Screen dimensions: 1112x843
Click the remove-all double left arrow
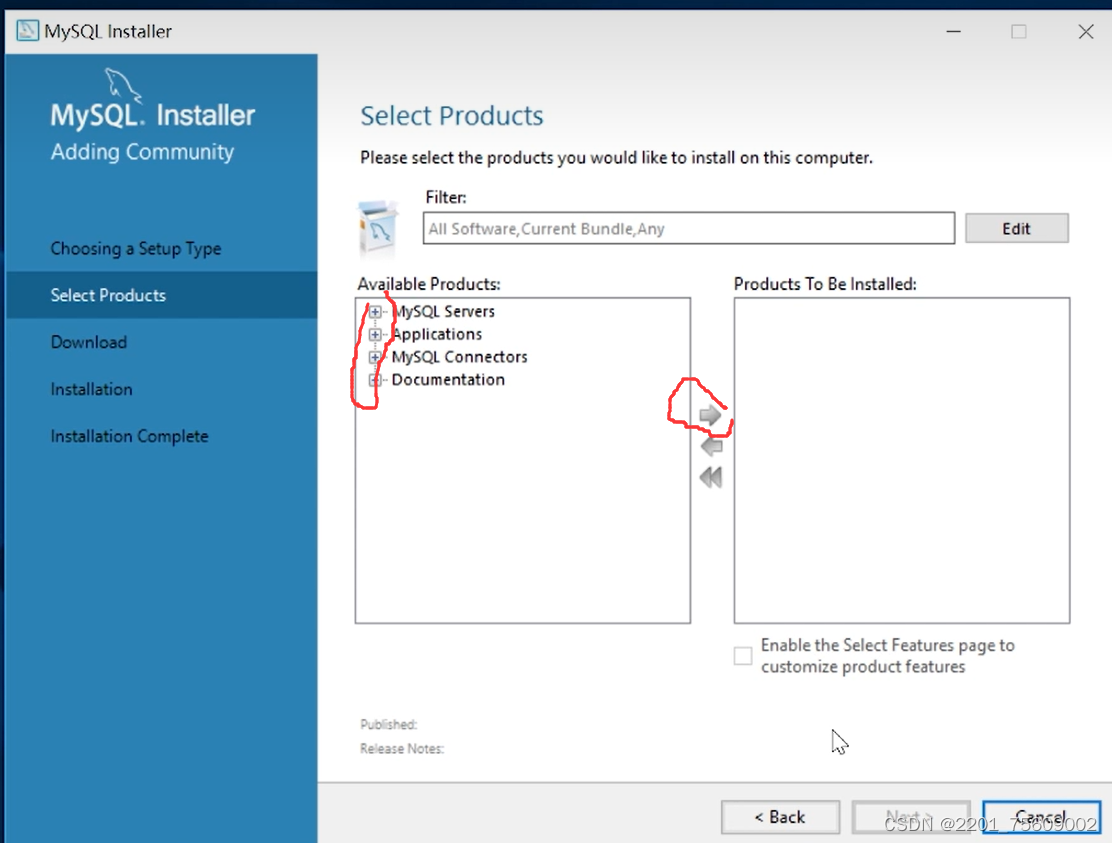[711, 477]
